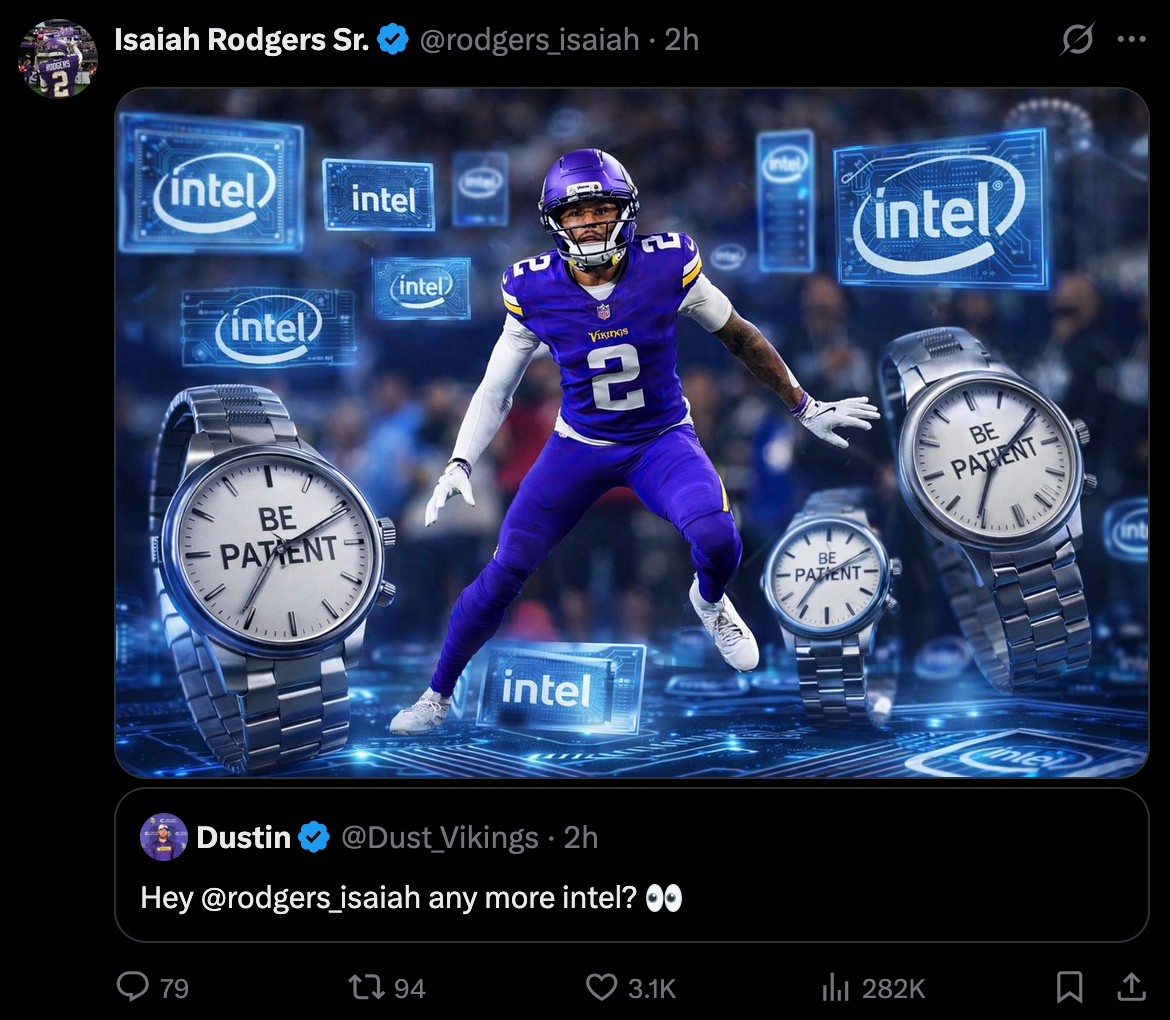Open the quoted tweet text
Screen dimensions: 1170x1020
click(x=411, y=898)
